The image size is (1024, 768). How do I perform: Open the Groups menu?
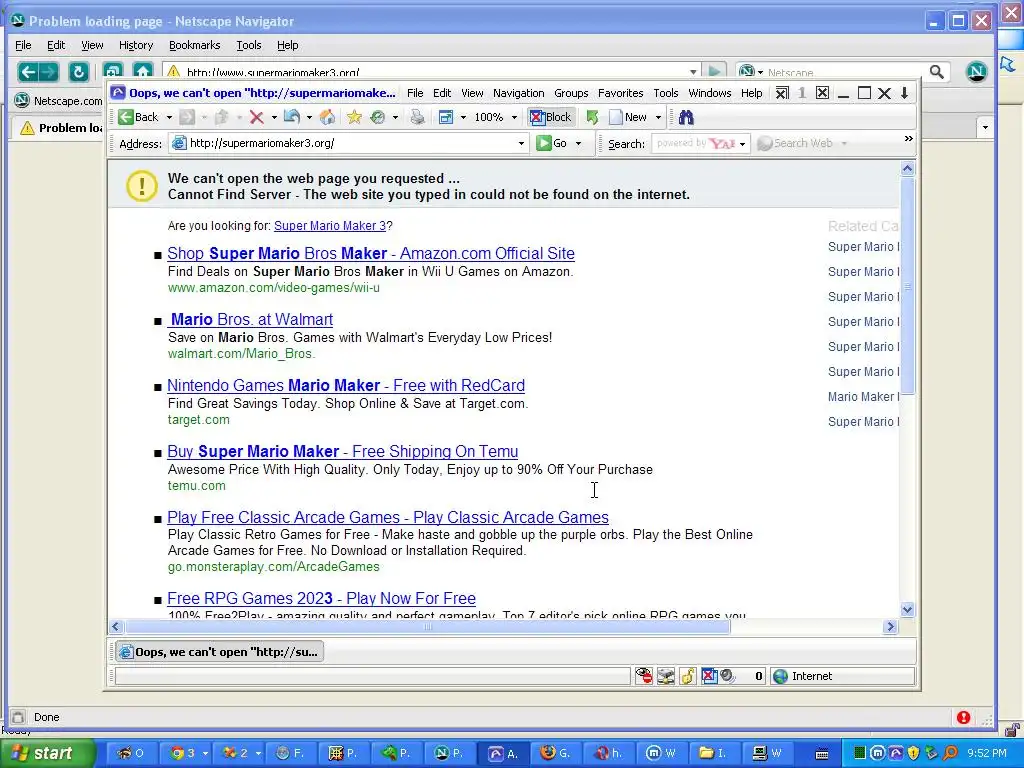tap(571, 93)
